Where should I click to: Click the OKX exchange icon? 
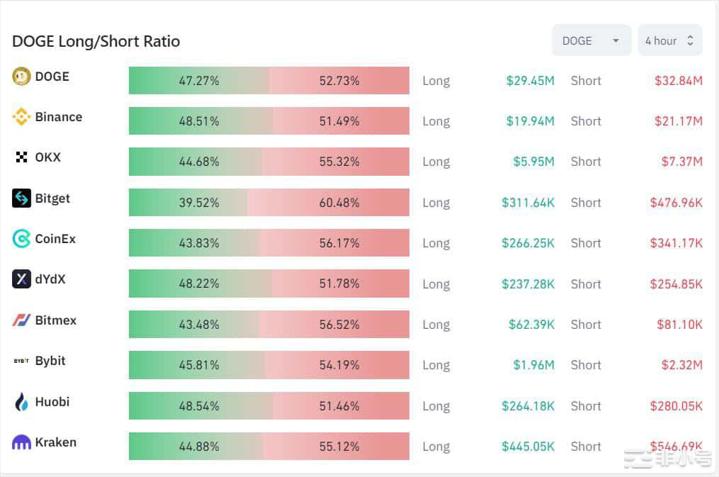pyautogui.click(x=21, y=158)
